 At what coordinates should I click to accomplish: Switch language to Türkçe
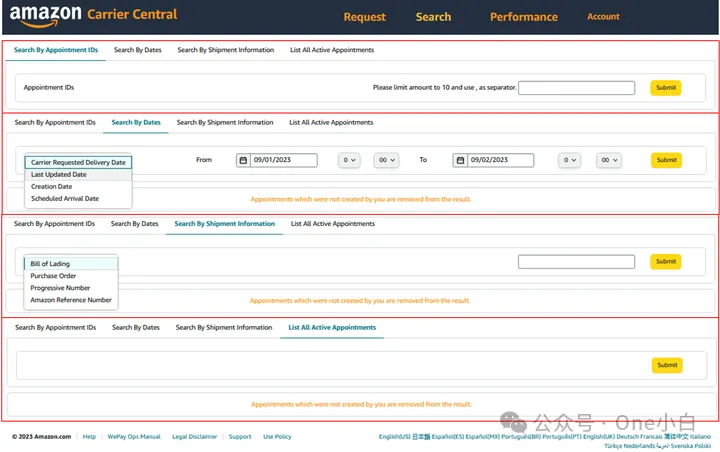[x=613, y=446]
